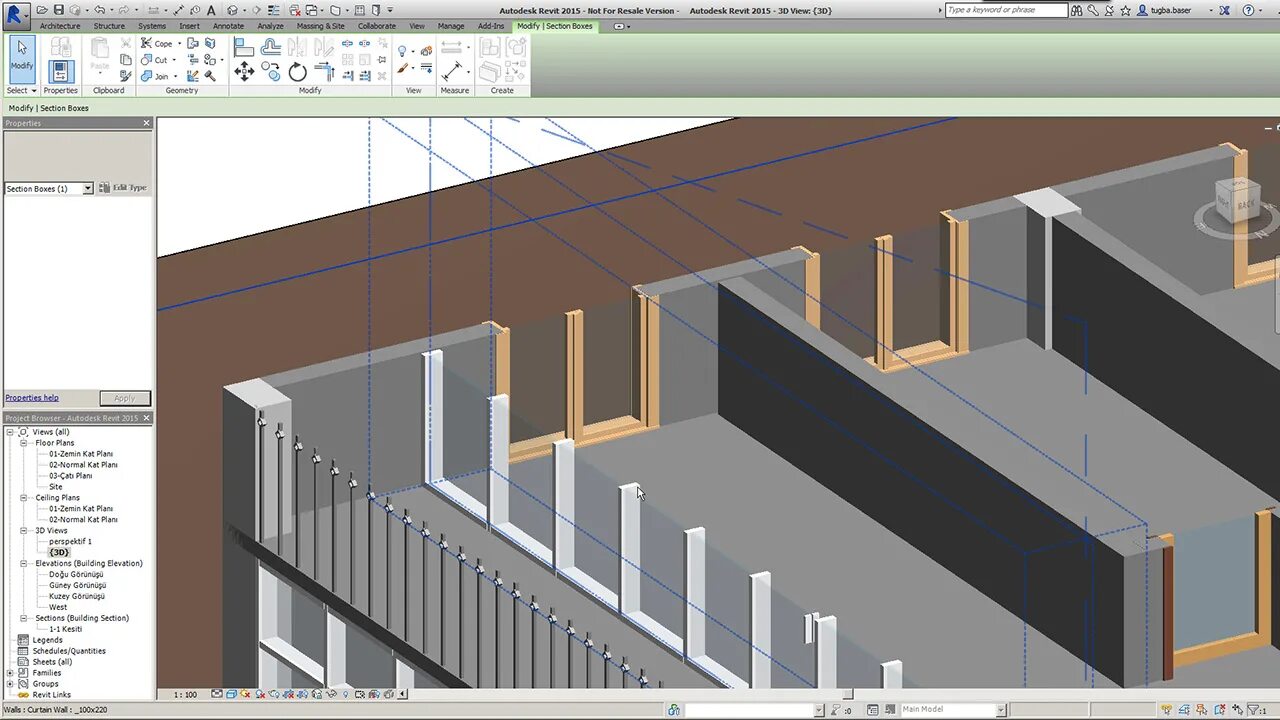The height and width of the screenshot is (720, 1280).
Task: Click the binoculars search icon
Action: pyautogui.click(x=1079, y=10)
